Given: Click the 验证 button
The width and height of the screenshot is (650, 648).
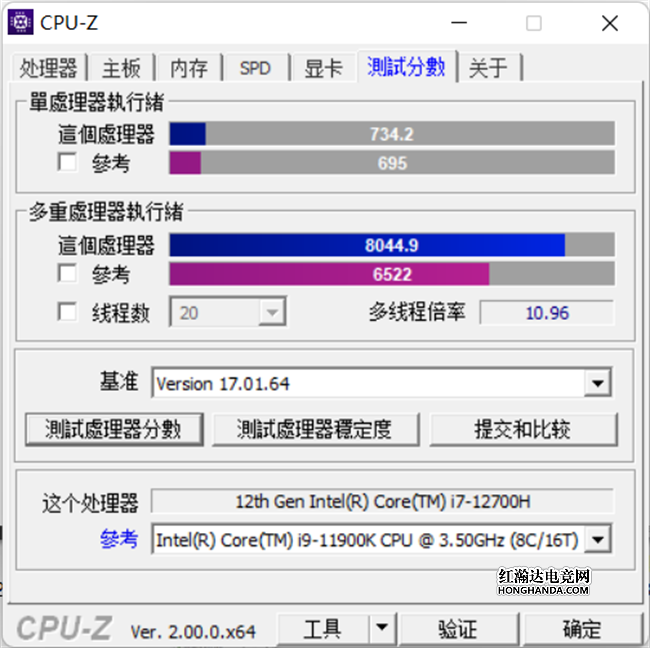Looking at the screenshot, I should pyautogui.click(x=459, y=629).
